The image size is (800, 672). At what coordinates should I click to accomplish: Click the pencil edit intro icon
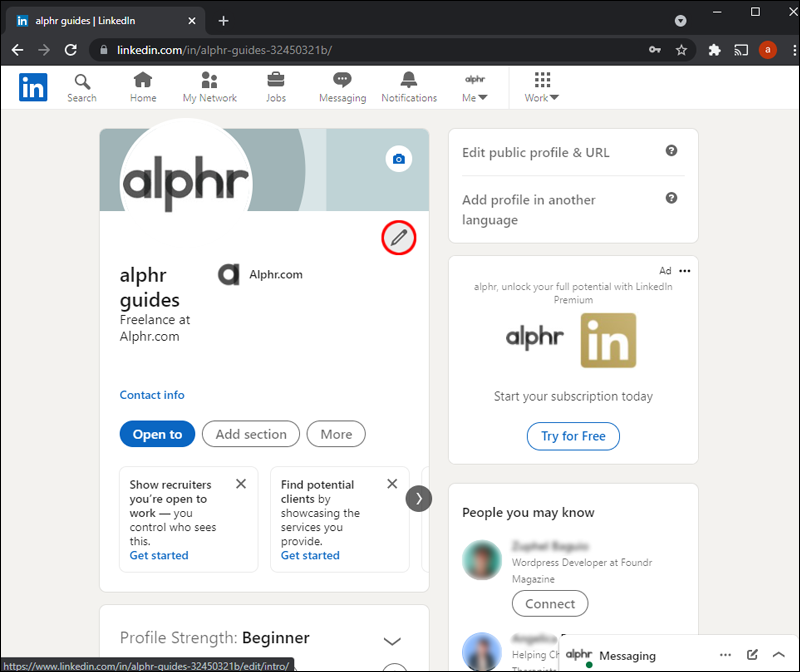point(399,238)
